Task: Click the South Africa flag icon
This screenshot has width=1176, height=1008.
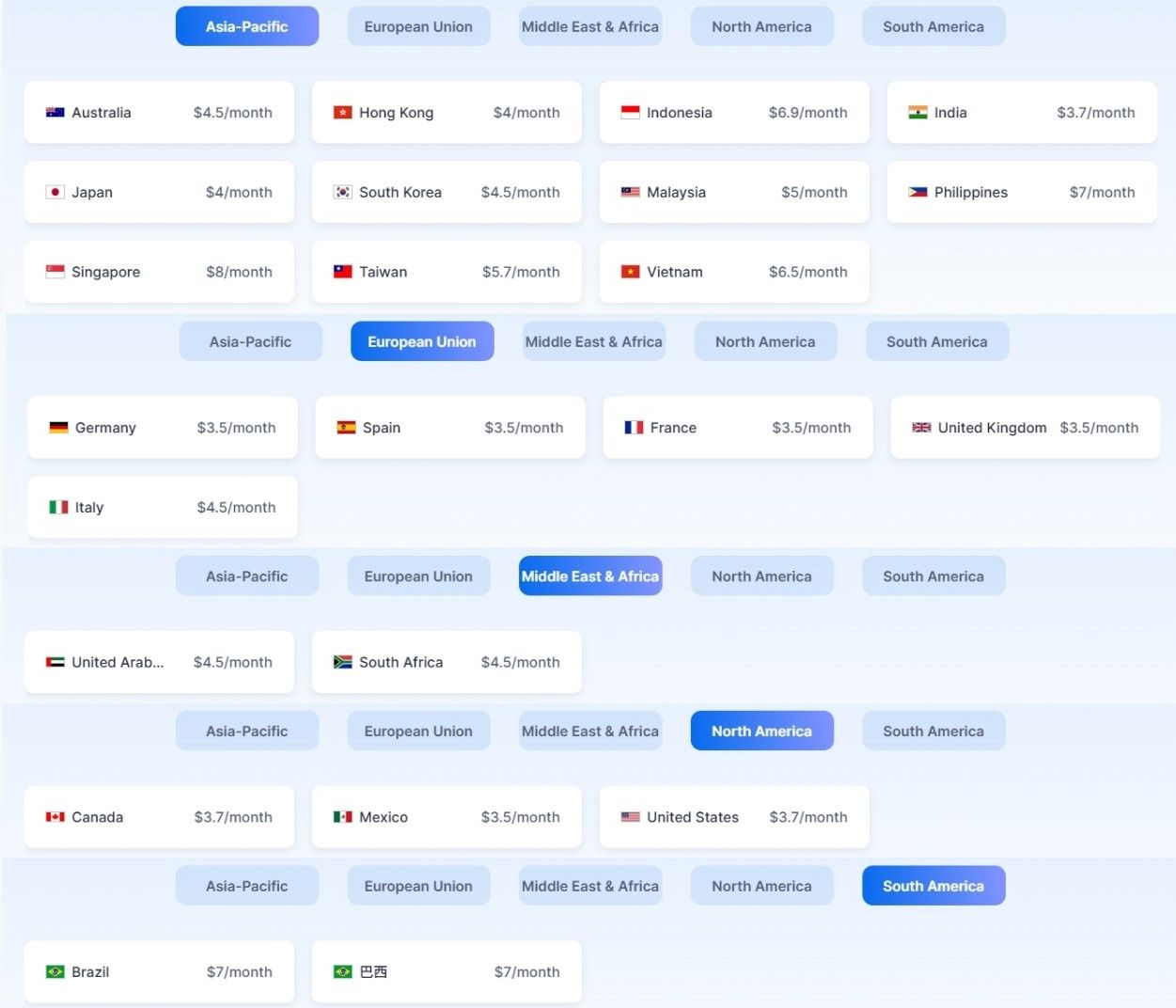Action: coord(343,663)
